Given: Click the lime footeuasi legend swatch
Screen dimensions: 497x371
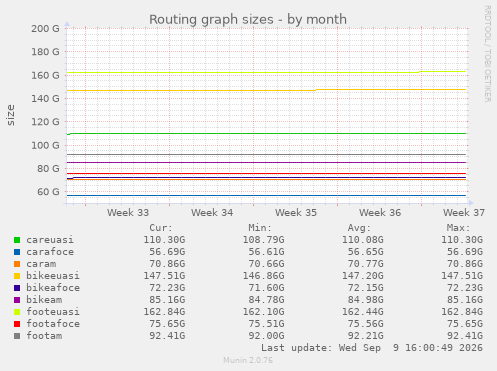Looking at the screenshot, I should pyautogui.click(x=17, y=312).
